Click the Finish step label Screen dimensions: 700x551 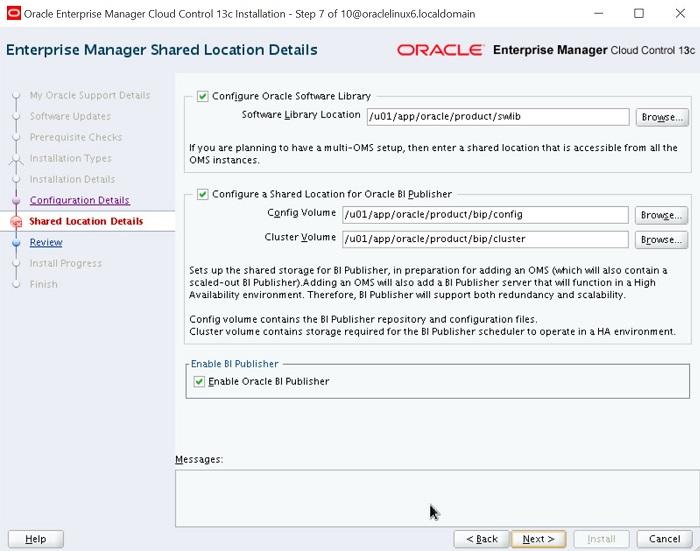pos(43,284)
